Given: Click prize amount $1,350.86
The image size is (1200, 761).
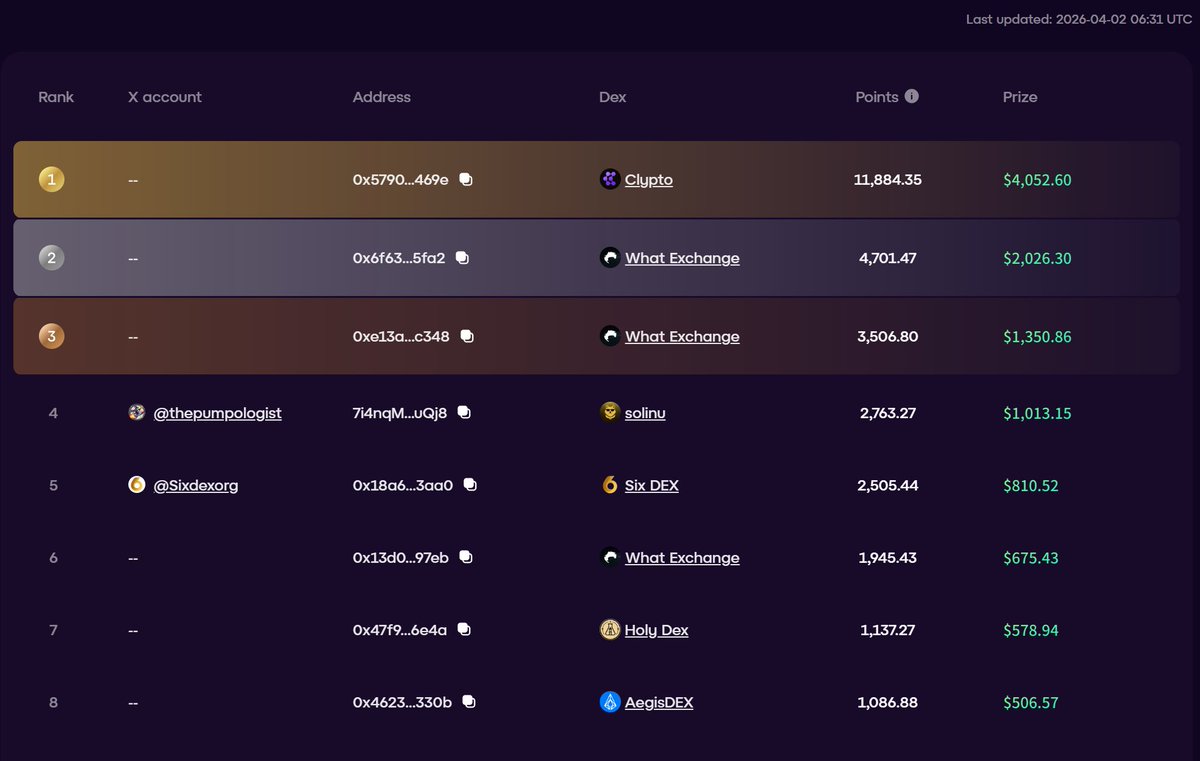Looking at the screenshot, I should [x=1037, y=337].
